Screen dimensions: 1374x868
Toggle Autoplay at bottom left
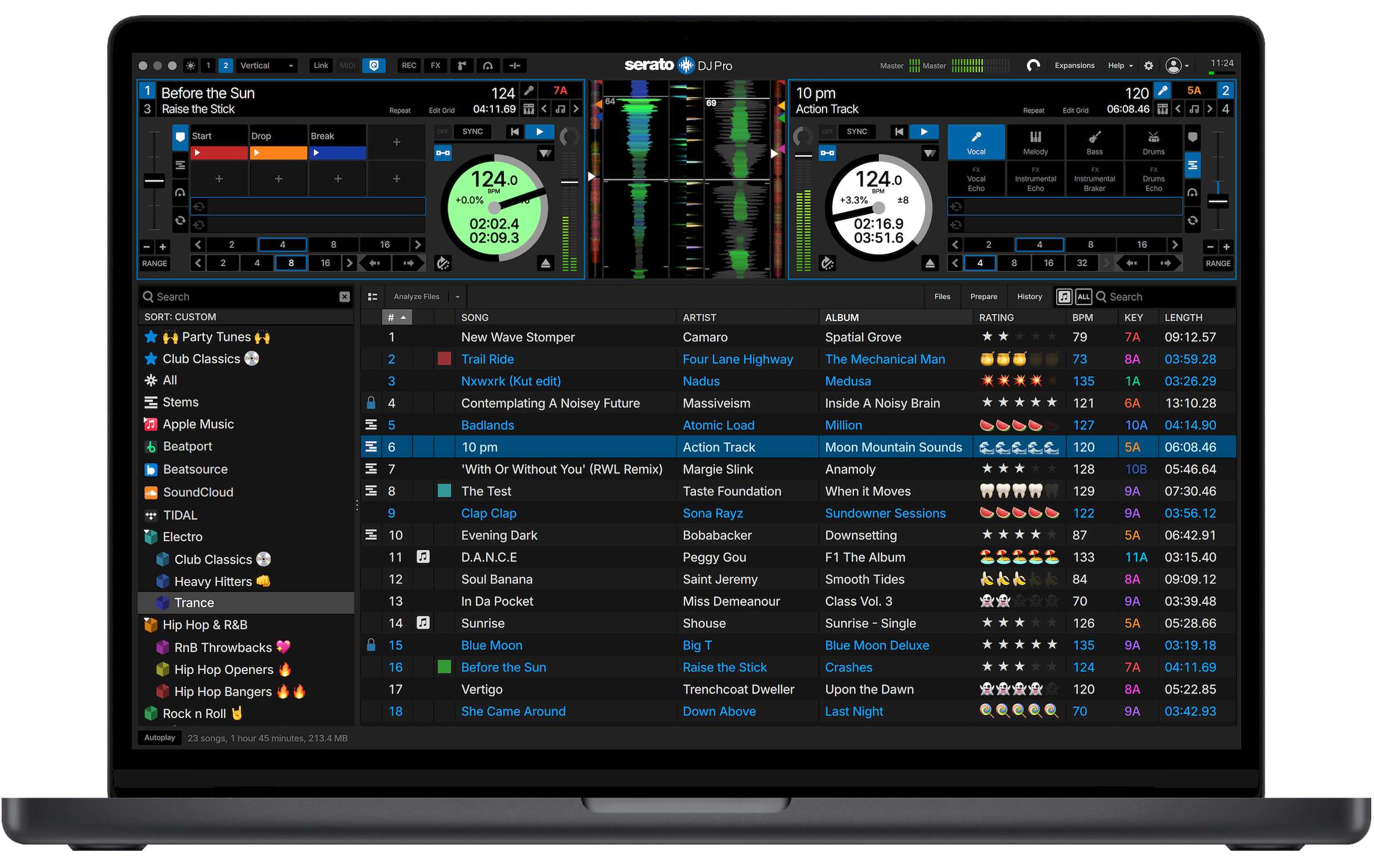pos(159,738)
